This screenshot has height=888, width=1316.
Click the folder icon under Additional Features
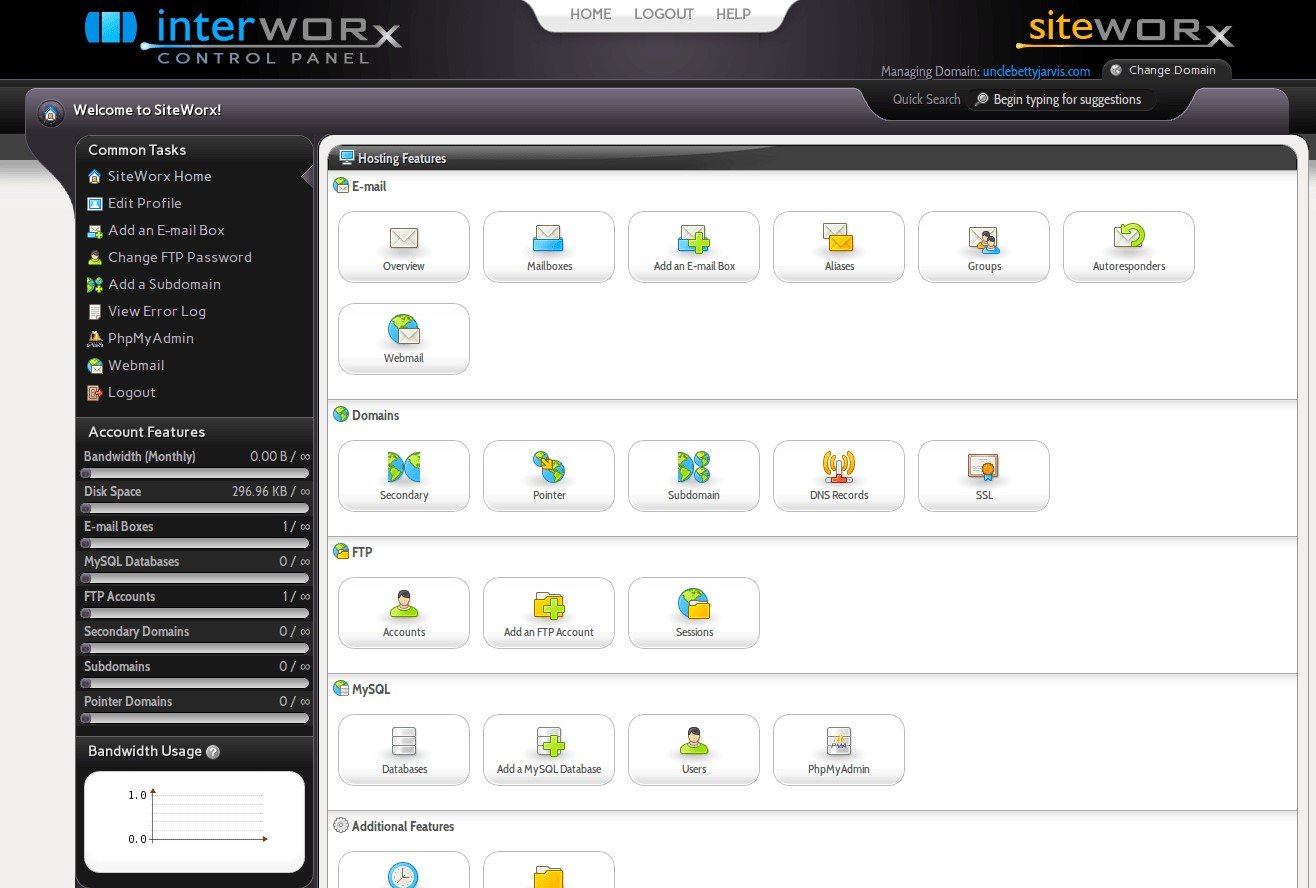pyautogui.click(x=549, y=876)
